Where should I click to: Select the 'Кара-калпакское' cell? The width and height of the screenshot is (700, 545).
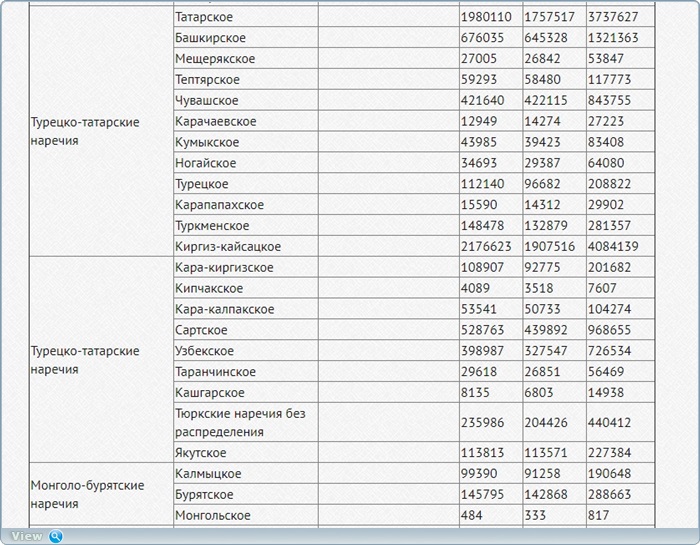click(x=246, y=309)
